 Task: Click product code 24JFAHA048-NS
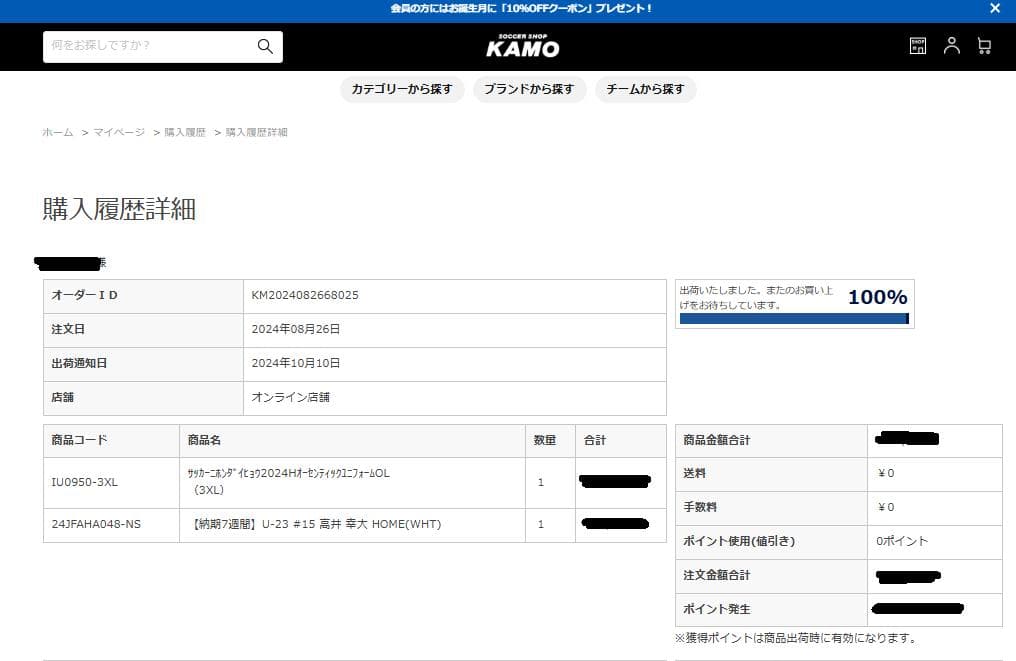(96, 524)
